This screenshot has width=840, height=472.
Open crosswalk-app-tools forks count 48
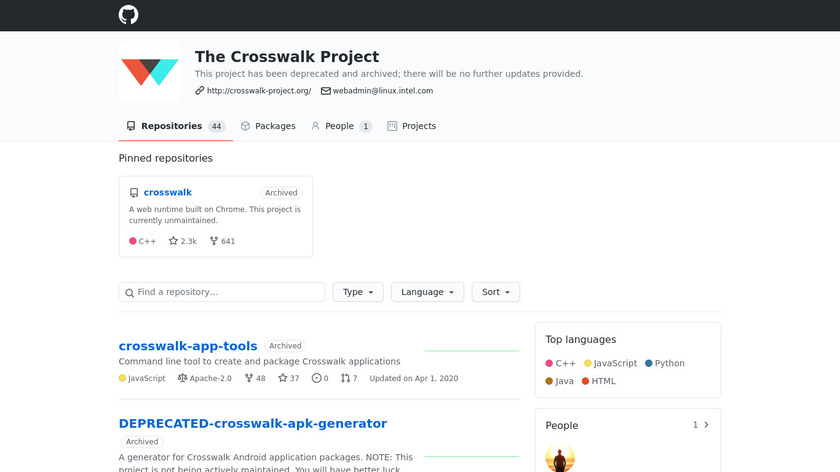[x=255, y=378]
